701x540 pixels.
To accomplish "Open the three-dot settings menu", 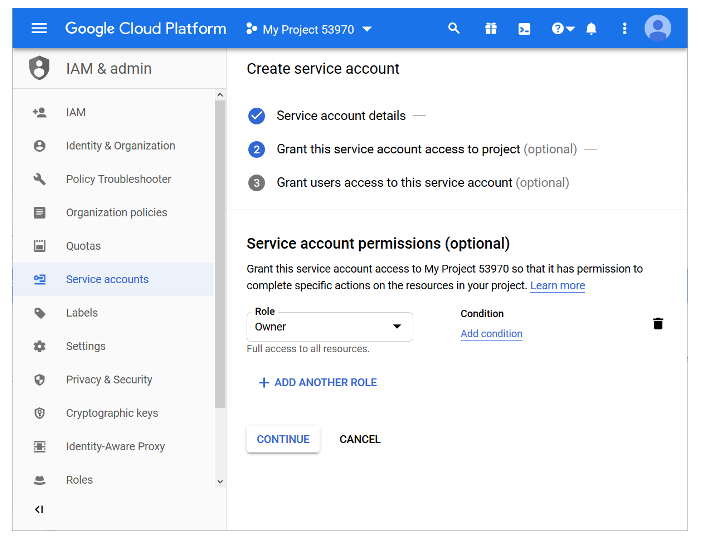I will coord(625,29).
